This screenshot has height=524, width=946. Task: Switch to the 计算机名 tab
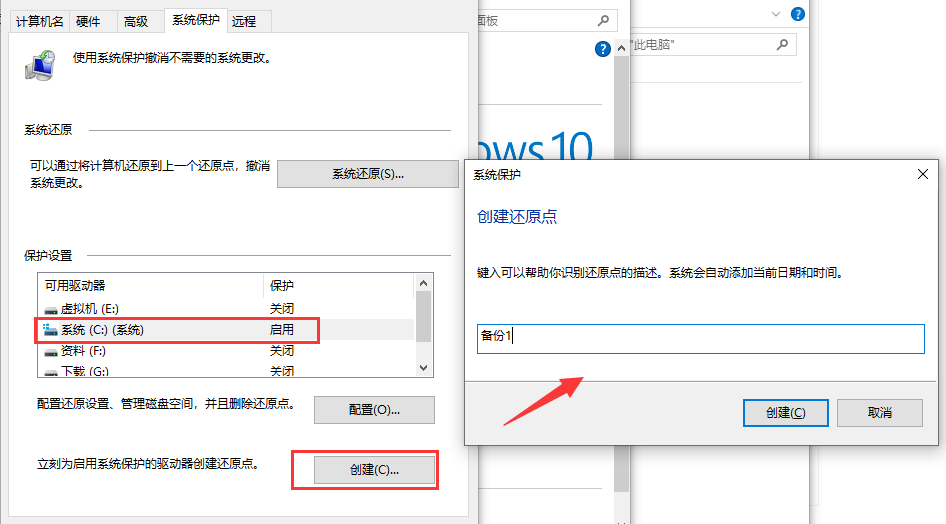pos(39,22)
